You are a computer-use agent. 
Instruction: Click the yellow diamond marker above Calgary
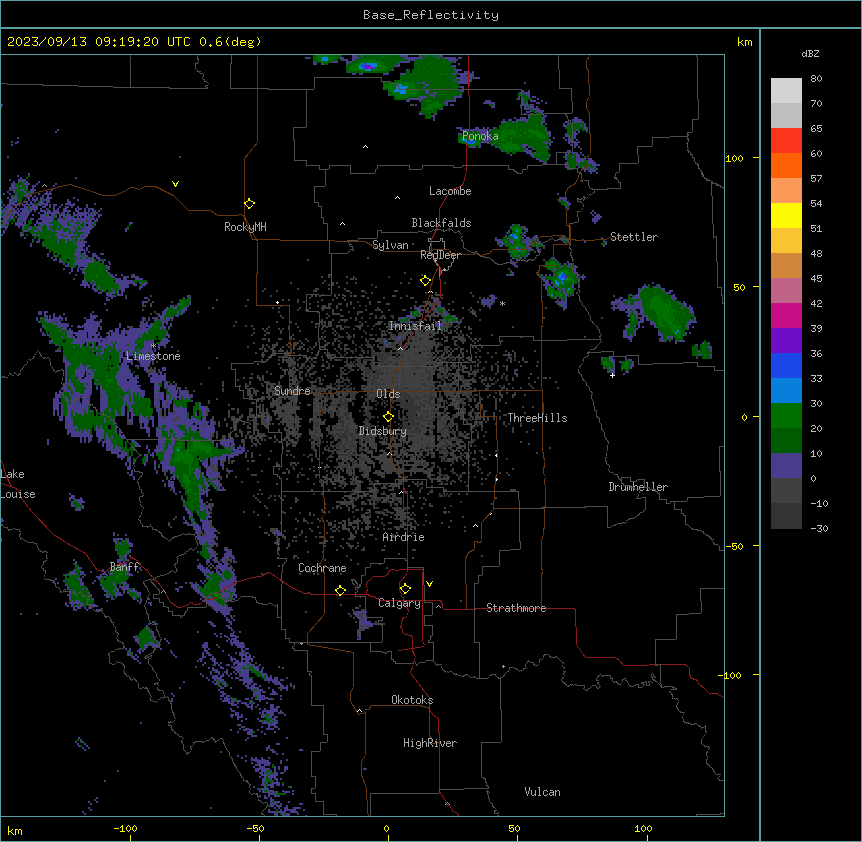click(x=405, y=589)
